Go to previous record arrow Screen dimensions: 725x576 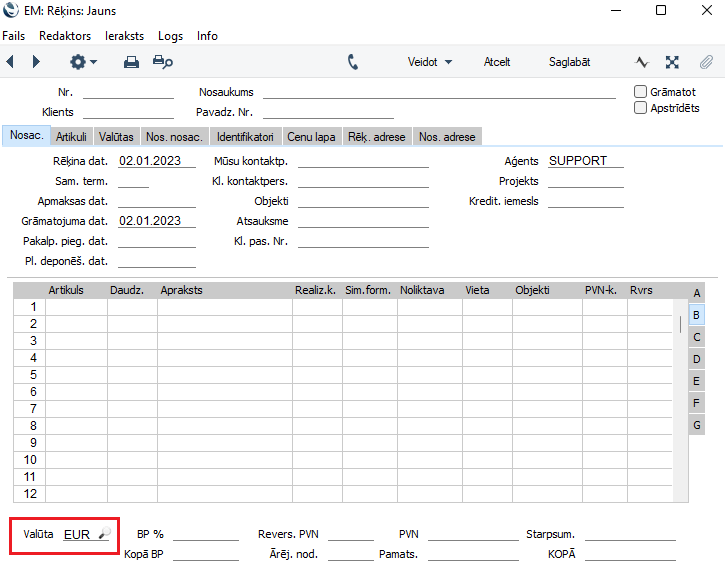pos(11,62)
